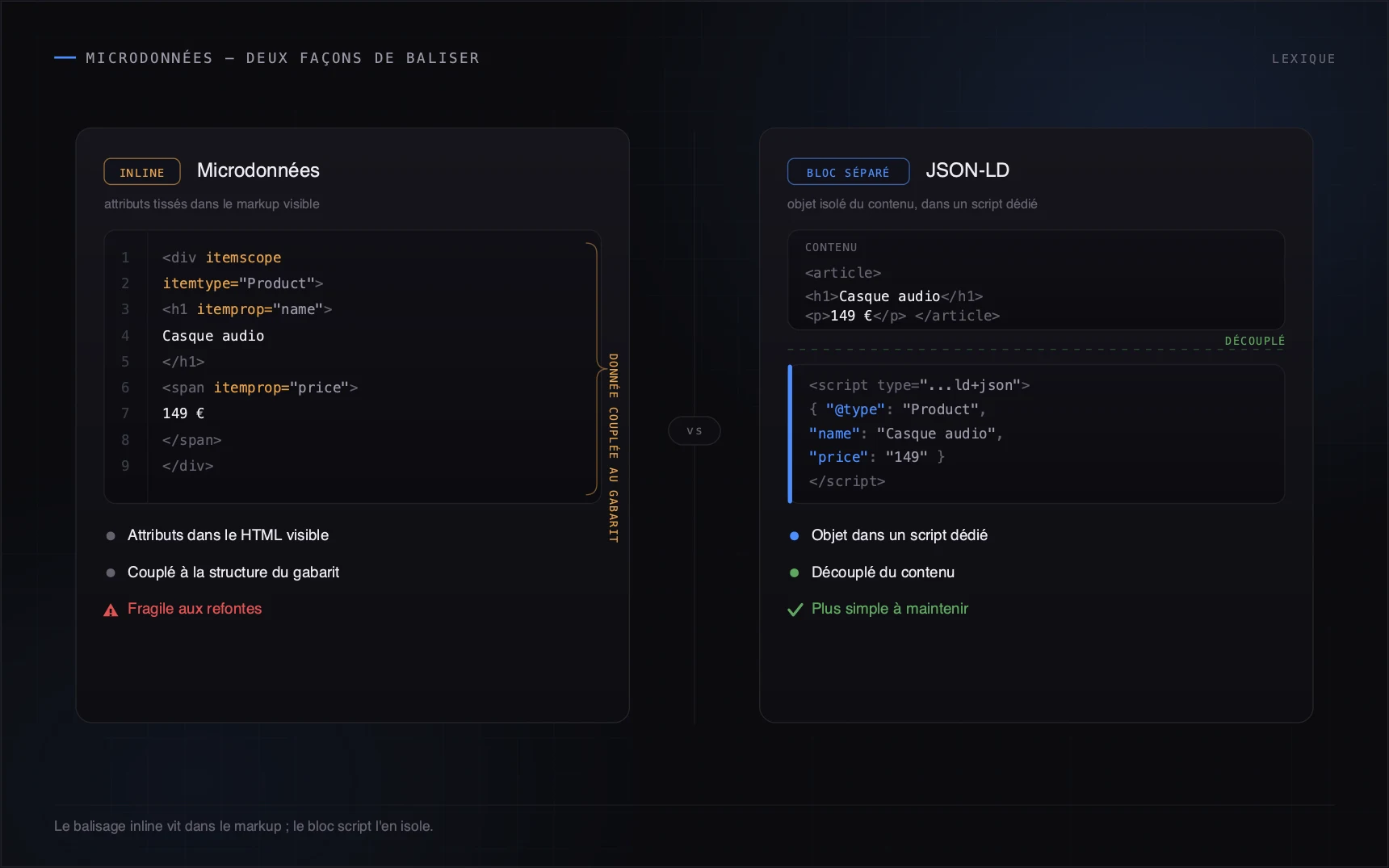Image resolution: width=1389 pixels, height=868 pixels.
Task: Click the orange curly bracket beside the code
Action: (596, 368)
